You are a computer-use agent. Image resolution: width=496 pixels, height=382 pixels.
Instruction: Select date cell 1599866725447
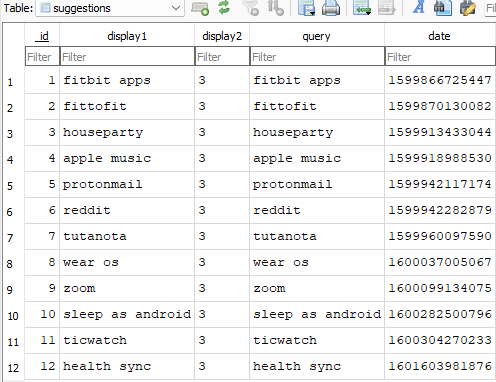click(440, 80)
